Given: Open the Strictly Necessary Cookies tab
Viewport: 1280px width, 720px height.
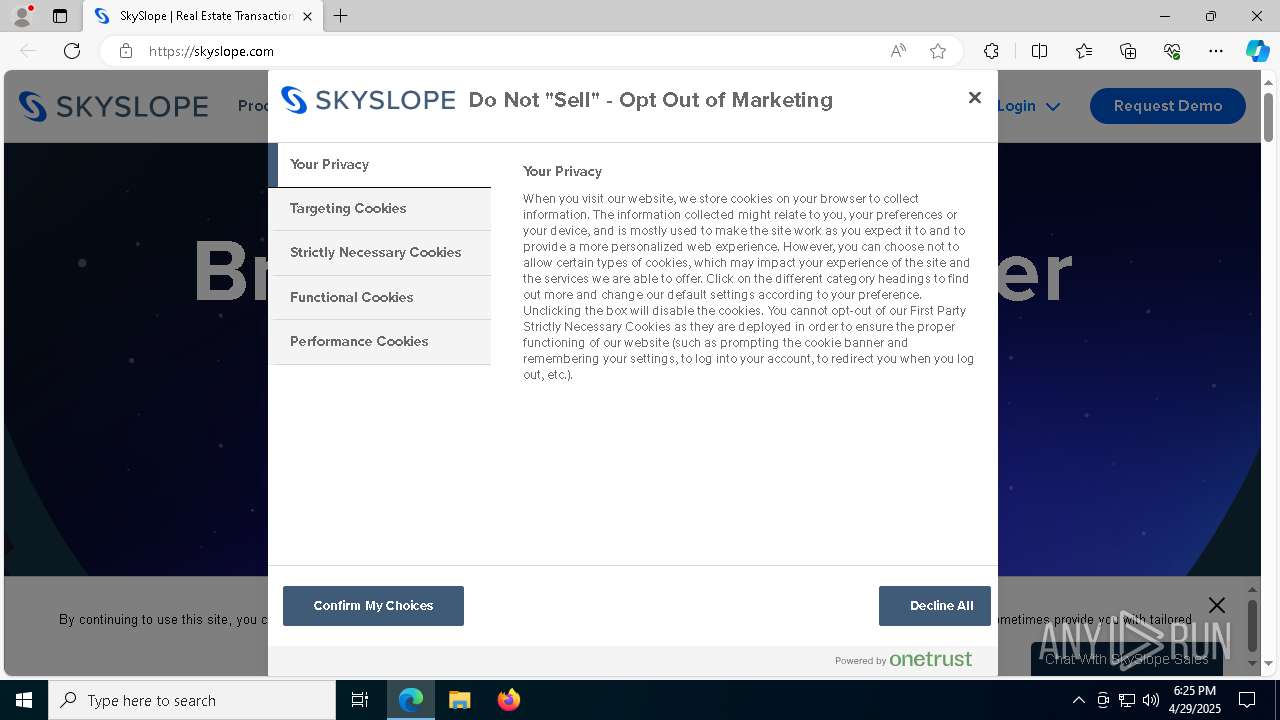Looking at the screenshot, I should pyautogui.click(x=380, y=253).
